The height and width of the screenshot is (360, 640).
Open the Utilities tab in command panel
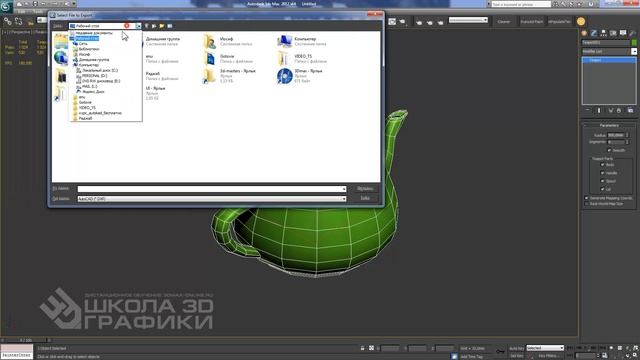(x=632, y=33)
